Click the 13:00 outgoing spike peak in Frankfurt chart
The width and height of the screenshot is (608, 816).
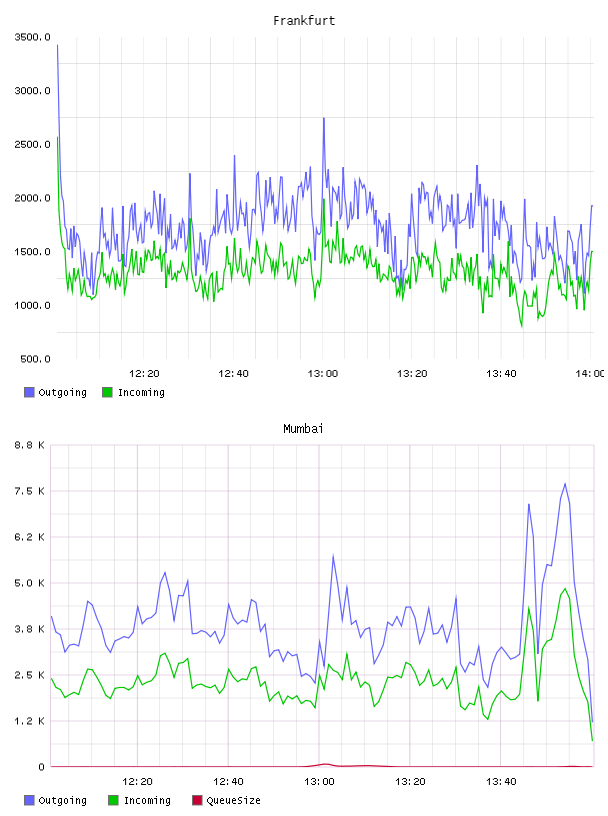point(324,119)
